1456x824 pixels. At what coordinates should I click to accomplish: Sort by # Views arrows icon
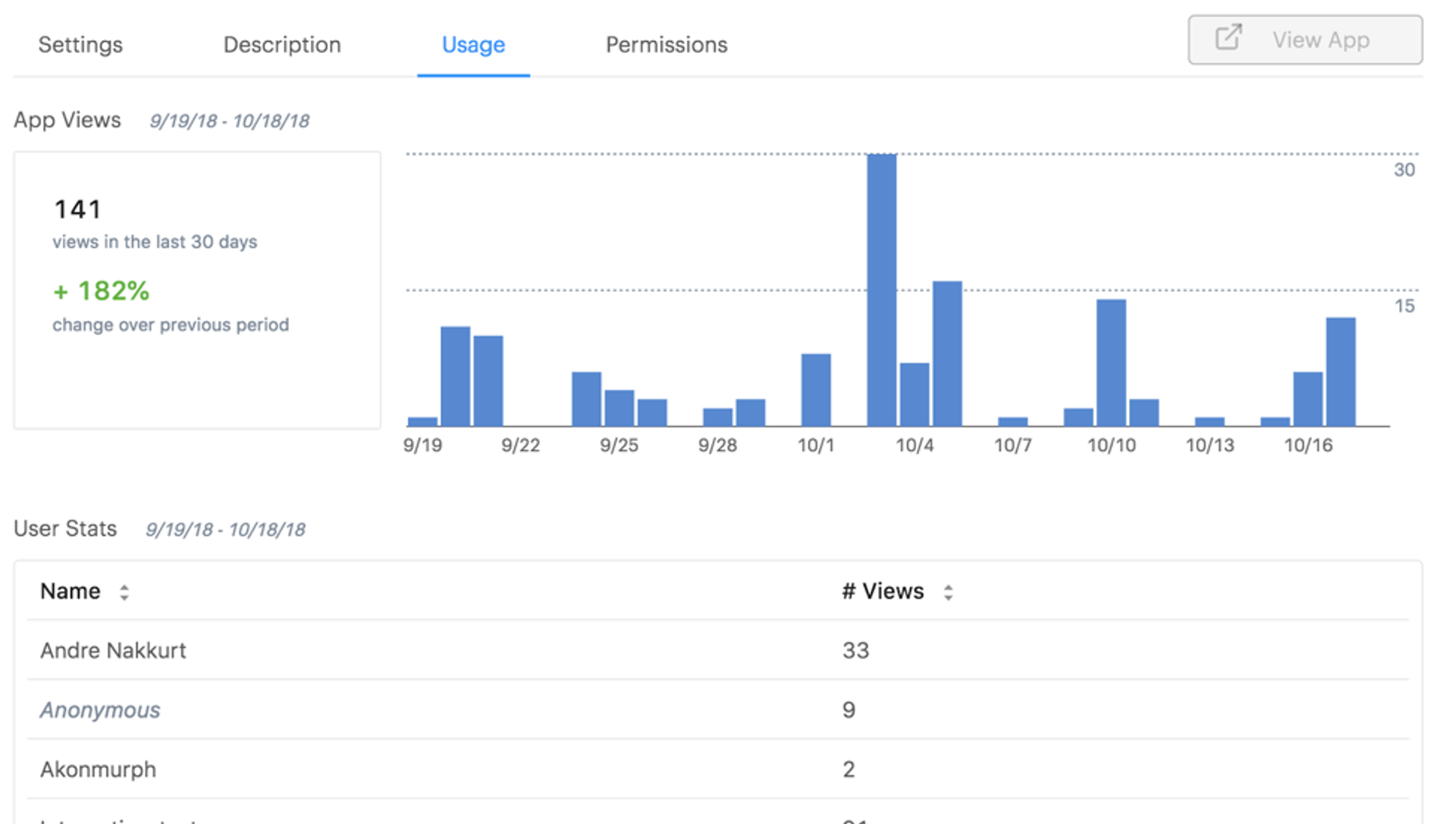tap(948, 592)
